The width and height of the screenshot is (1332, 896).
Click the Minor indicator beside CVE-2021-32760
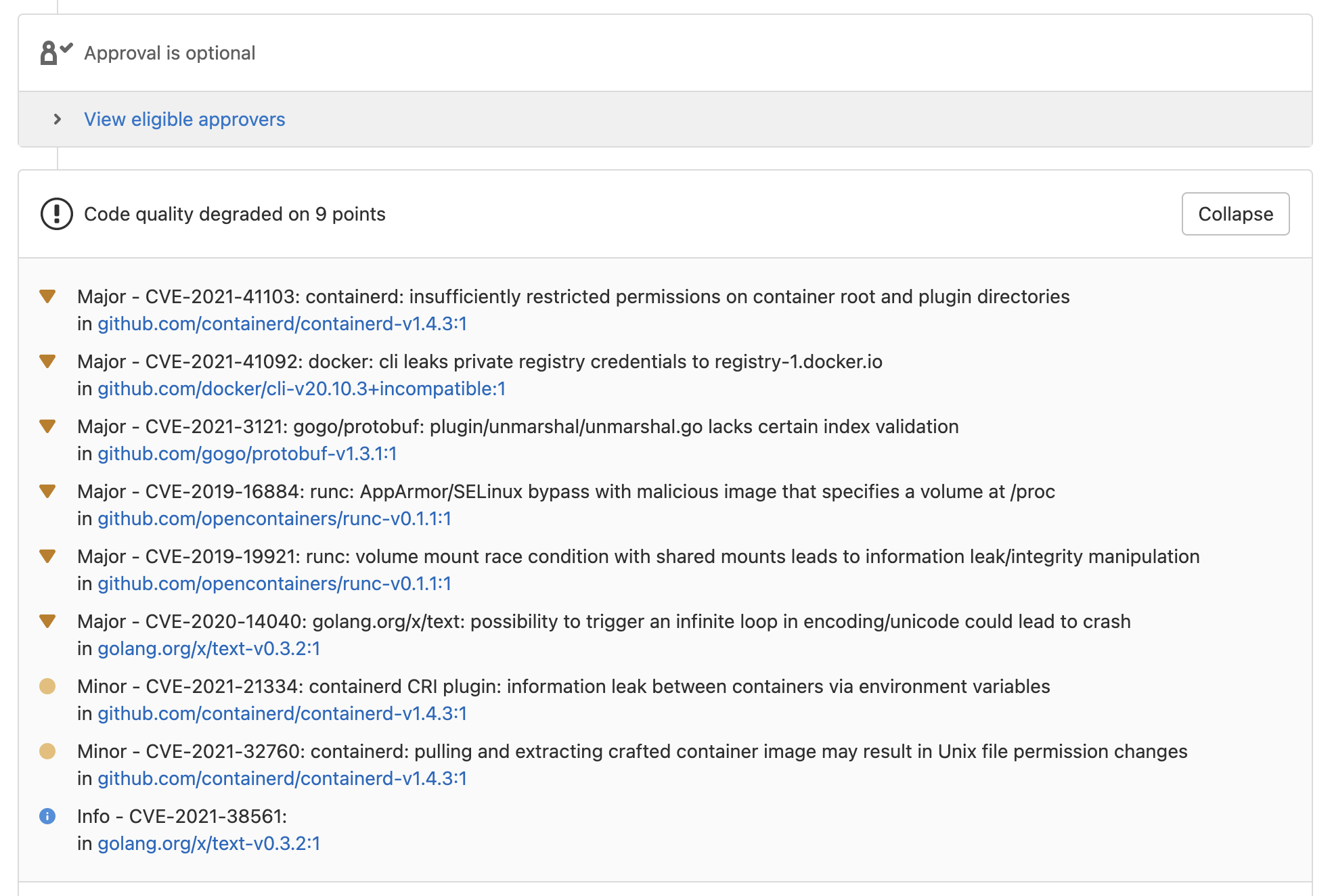tap(47, 751)
